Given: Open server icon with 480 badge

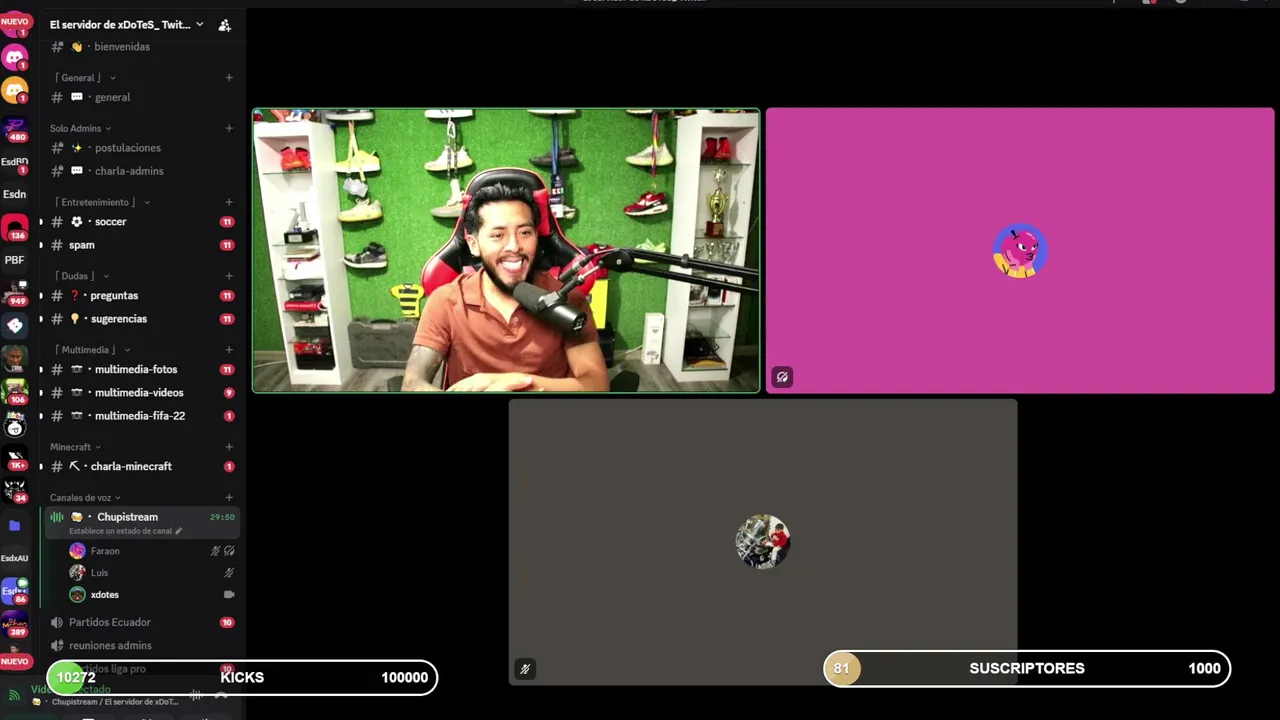Looking at the screenshot, I should [15, 127].
